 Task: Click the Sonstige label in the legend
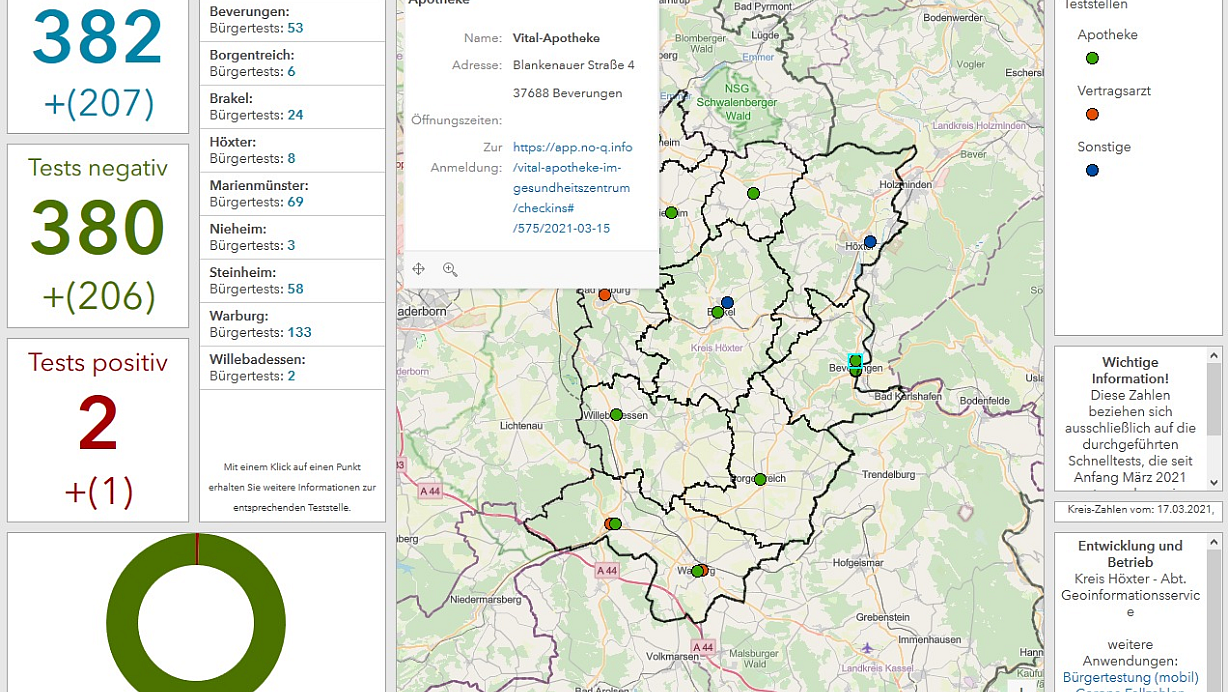click(1104, 147)
